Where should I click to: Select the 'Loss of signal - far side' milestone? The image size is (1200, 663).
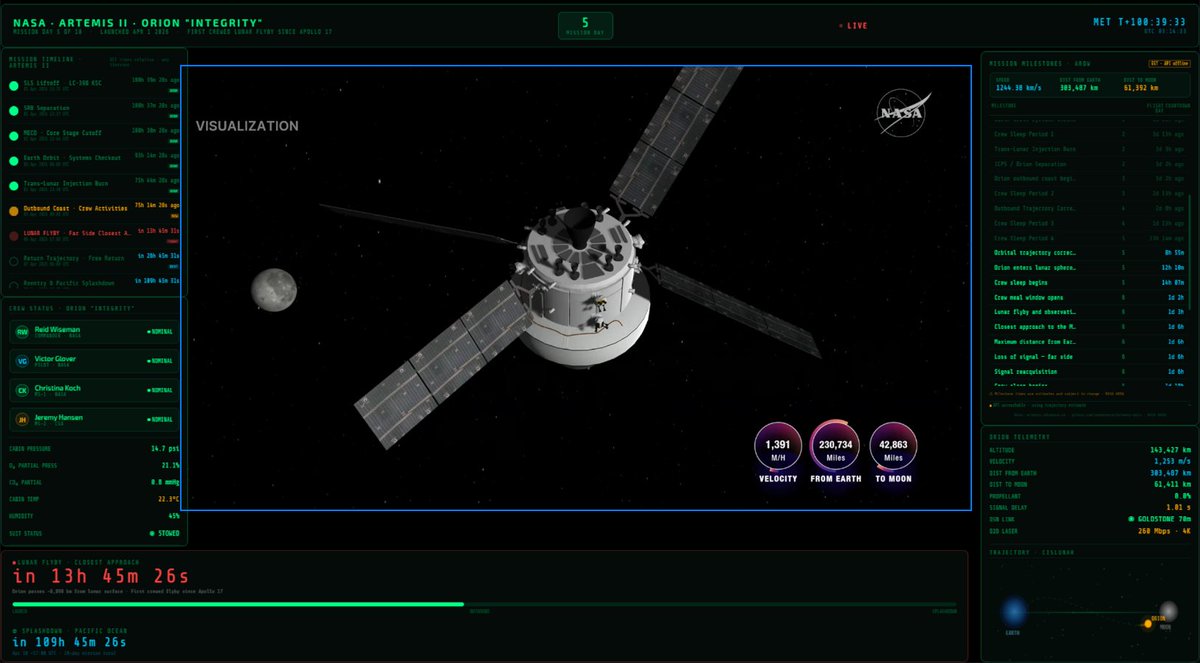pyautogui.click(x=1087, y=357)
